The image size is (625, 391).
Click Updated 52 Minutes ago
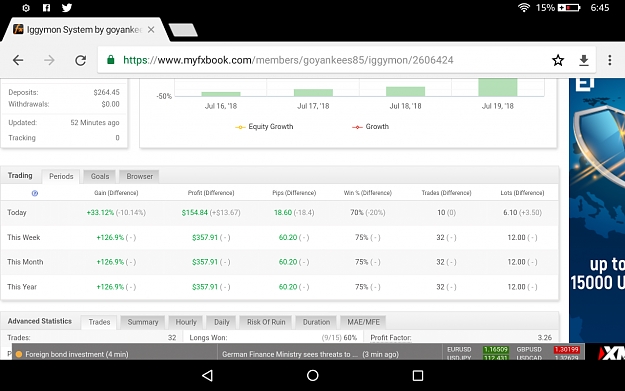(95, 123)
